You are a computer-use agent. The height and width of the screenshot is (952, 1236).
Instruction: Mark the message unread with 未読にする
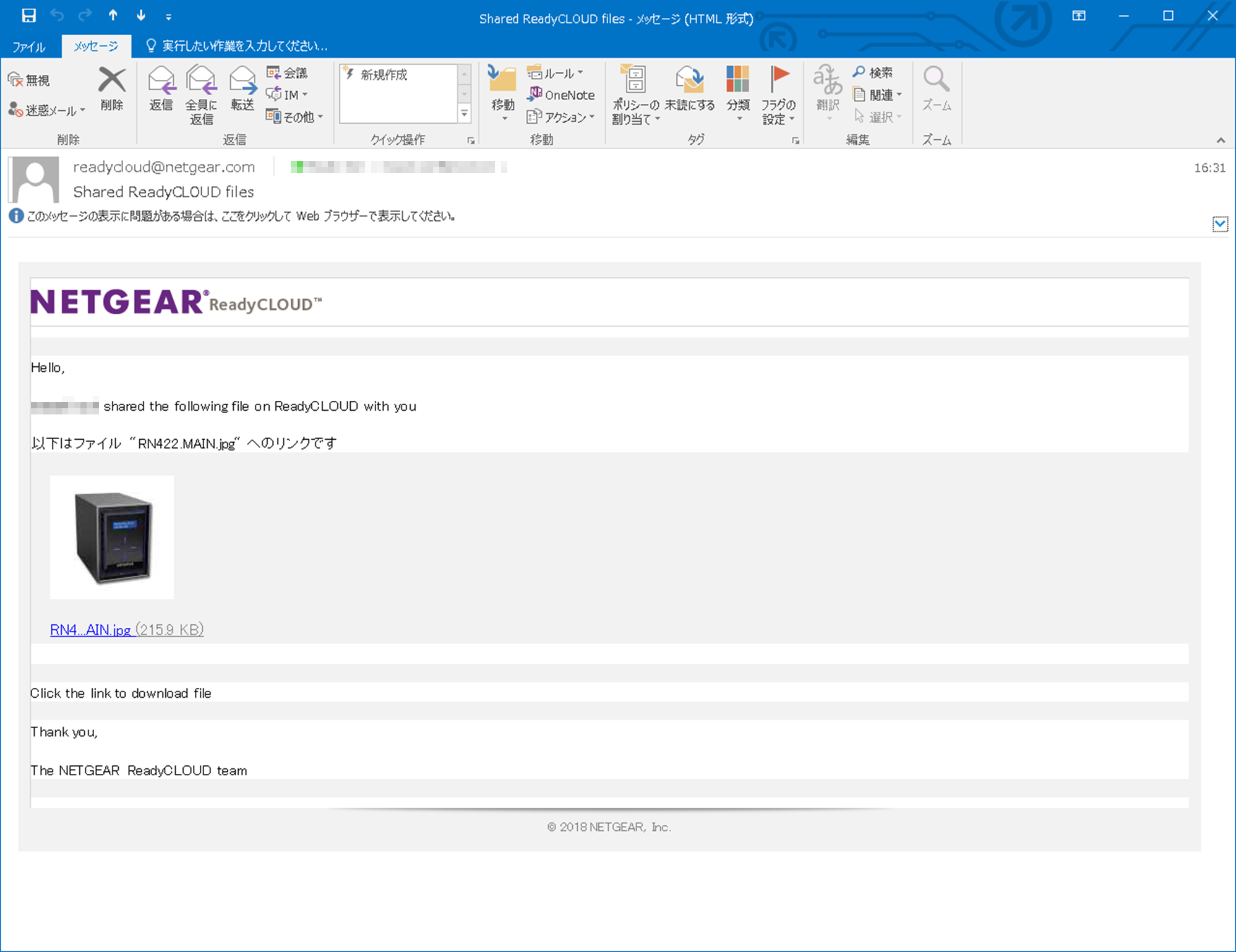[690, 89]
